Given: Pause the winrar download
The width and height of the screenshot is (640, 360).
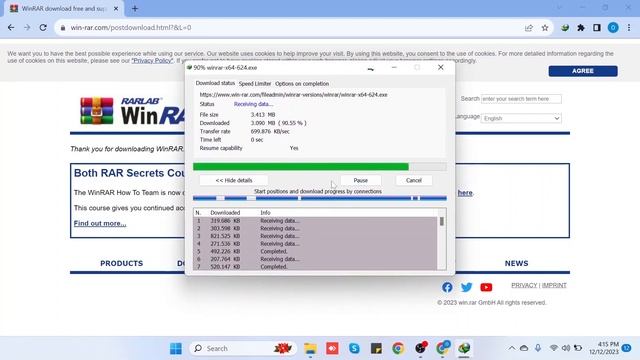Looking at the screenshot, I should click(361, 180).
